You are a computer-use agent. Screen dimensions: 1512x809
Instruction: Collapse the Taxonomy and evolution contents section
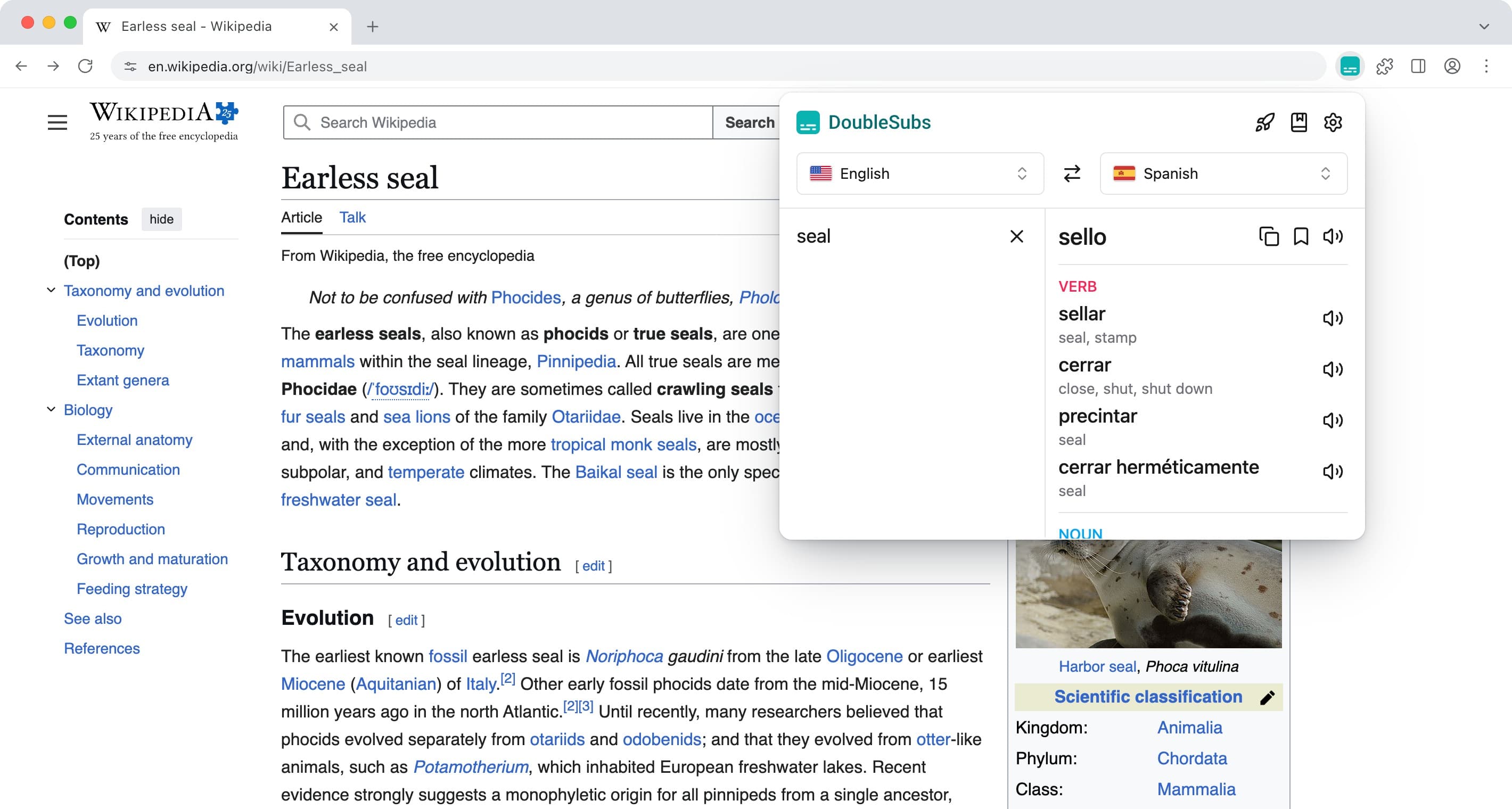51,291
